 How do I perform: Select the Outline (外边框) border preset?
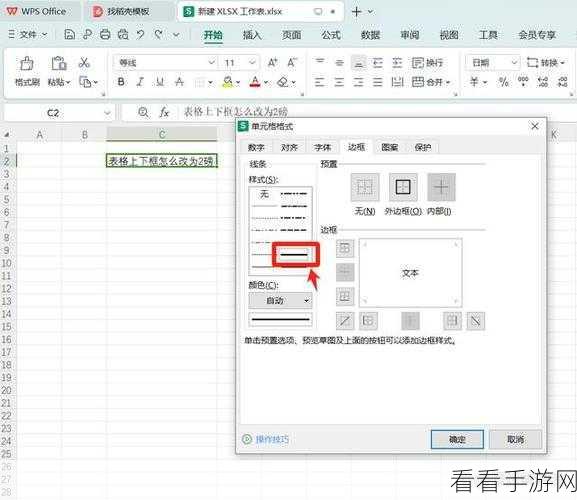403,188
